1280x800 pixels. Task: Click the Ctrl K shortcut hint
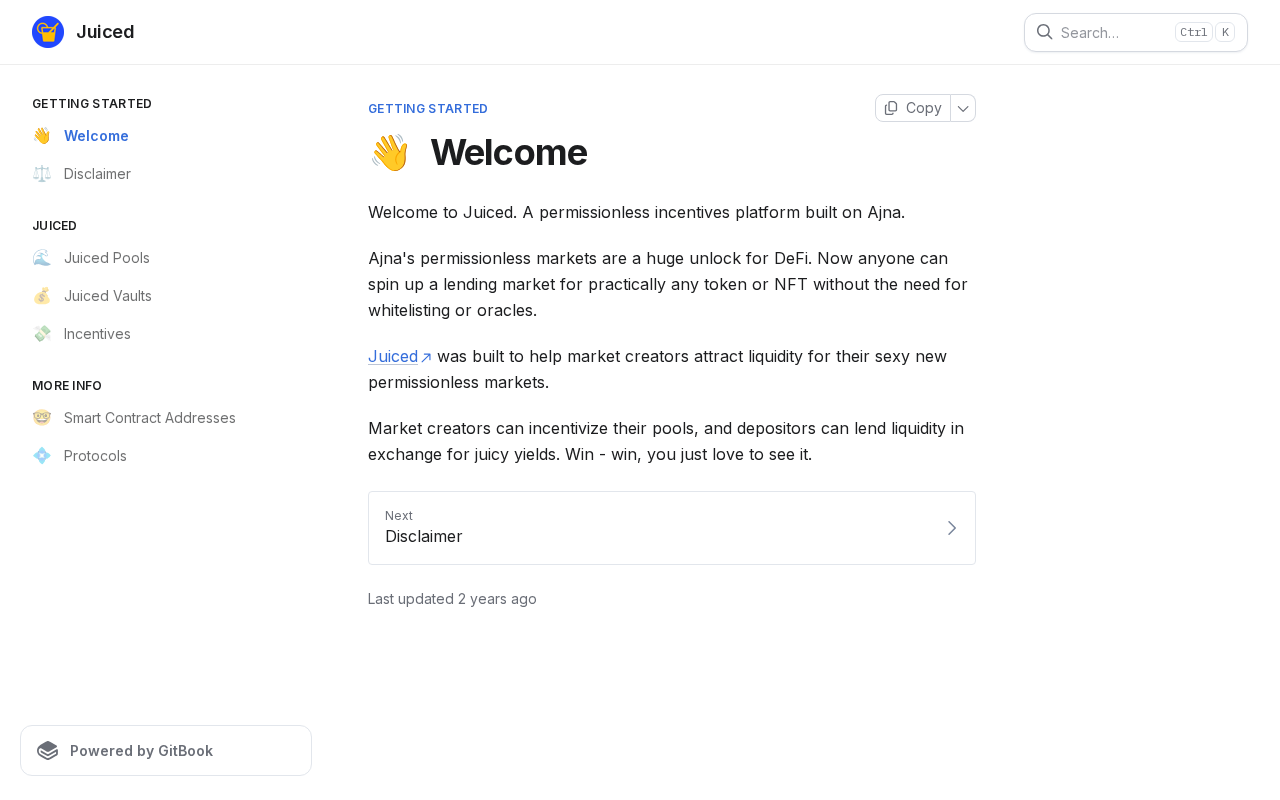pos(1205,32)
